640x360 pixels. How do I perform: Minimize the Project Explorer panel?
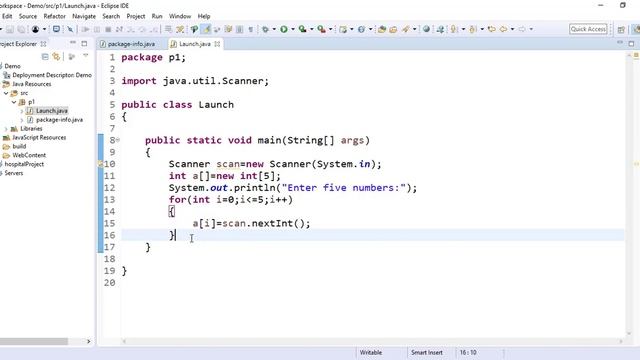73,42
